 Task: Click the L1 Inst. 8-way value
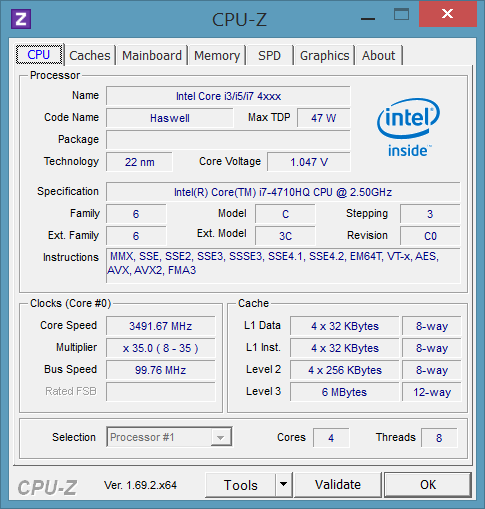click(x=432, y=348)
